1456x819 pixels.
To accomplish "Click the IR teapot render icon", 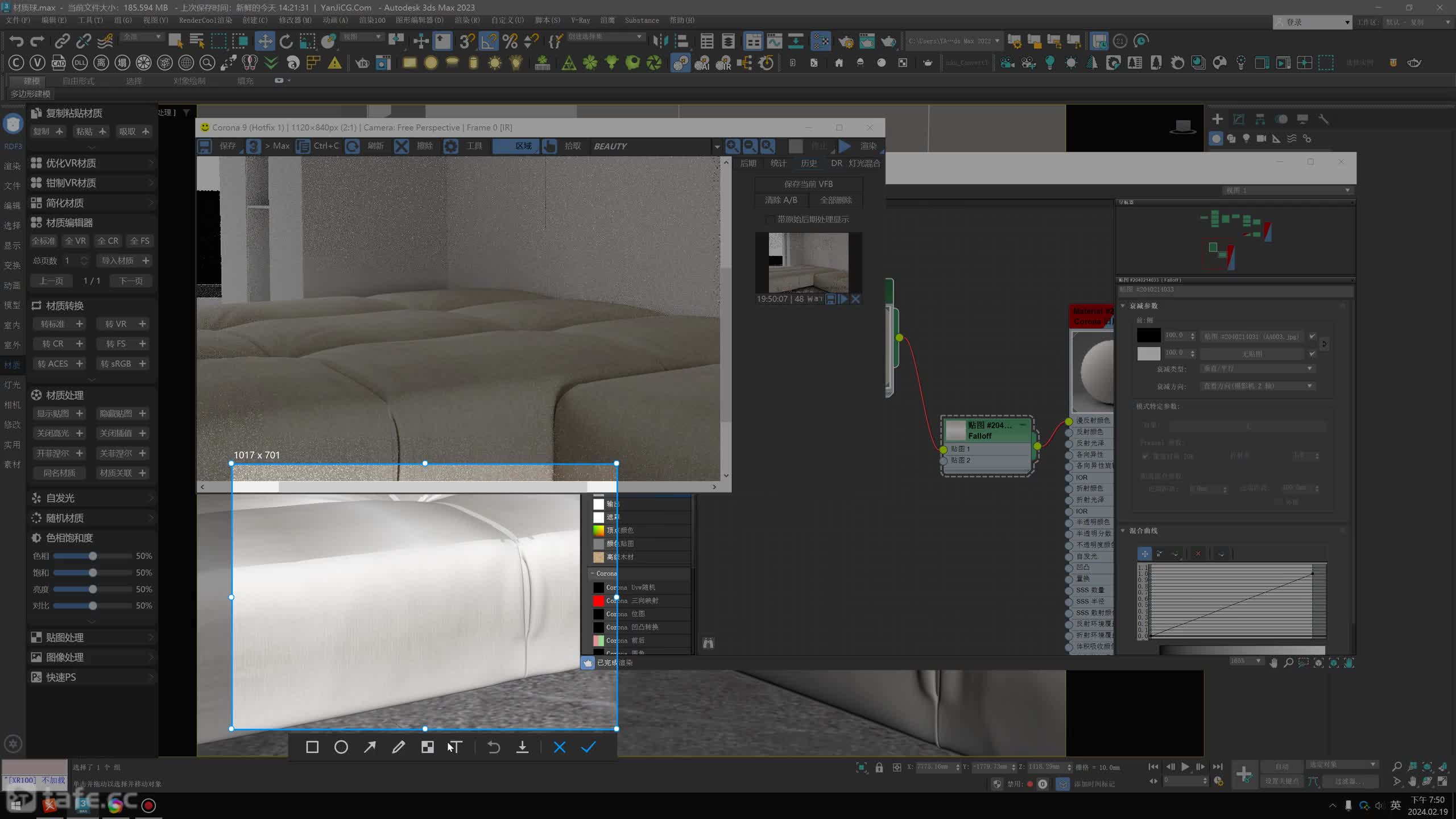I will [x=362, y=63].
